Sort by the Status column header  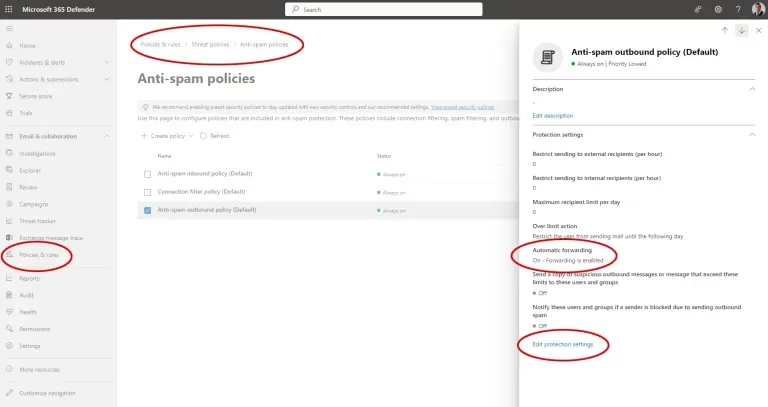[x=384, y=156]
